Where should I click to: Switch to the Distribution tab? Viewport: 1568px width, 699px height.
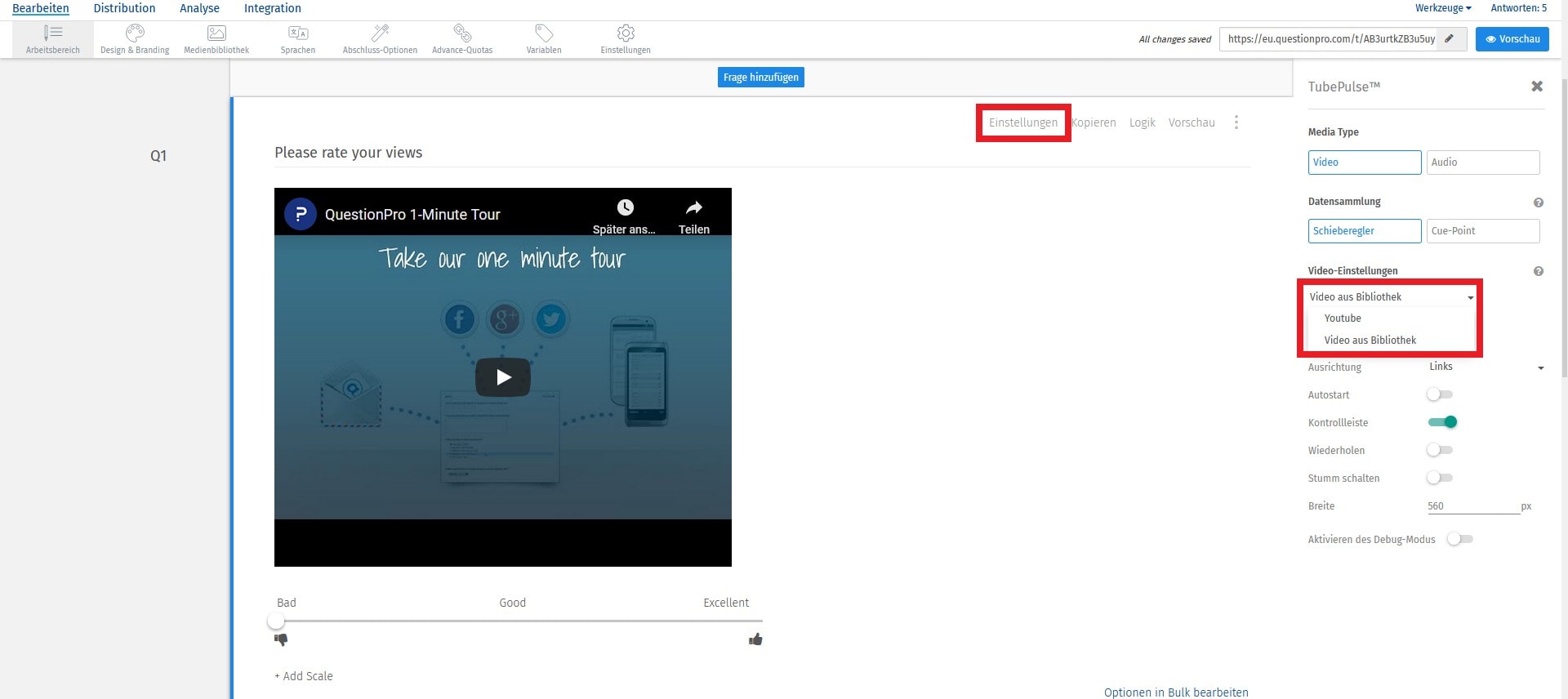[x=124, y=8]
